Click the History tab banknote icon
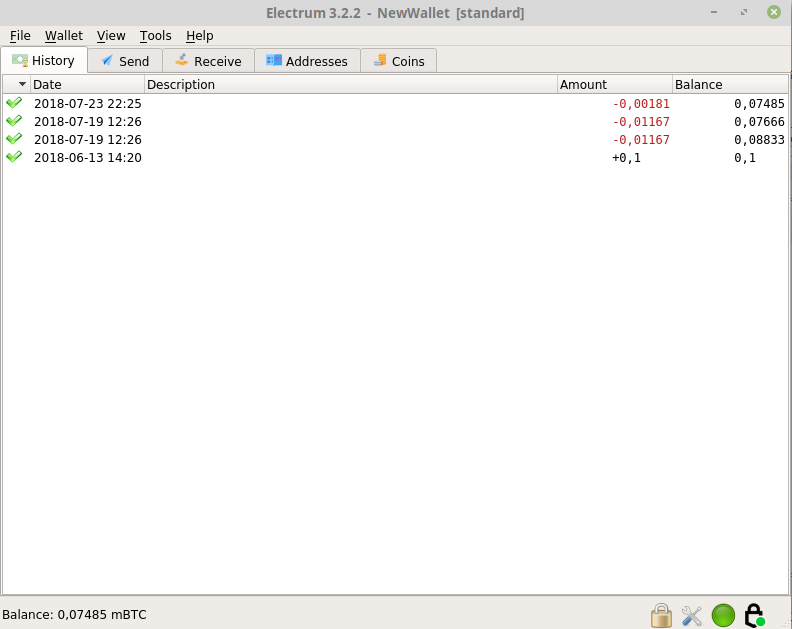This screenshot has height=629, width=792. point(20,61)
